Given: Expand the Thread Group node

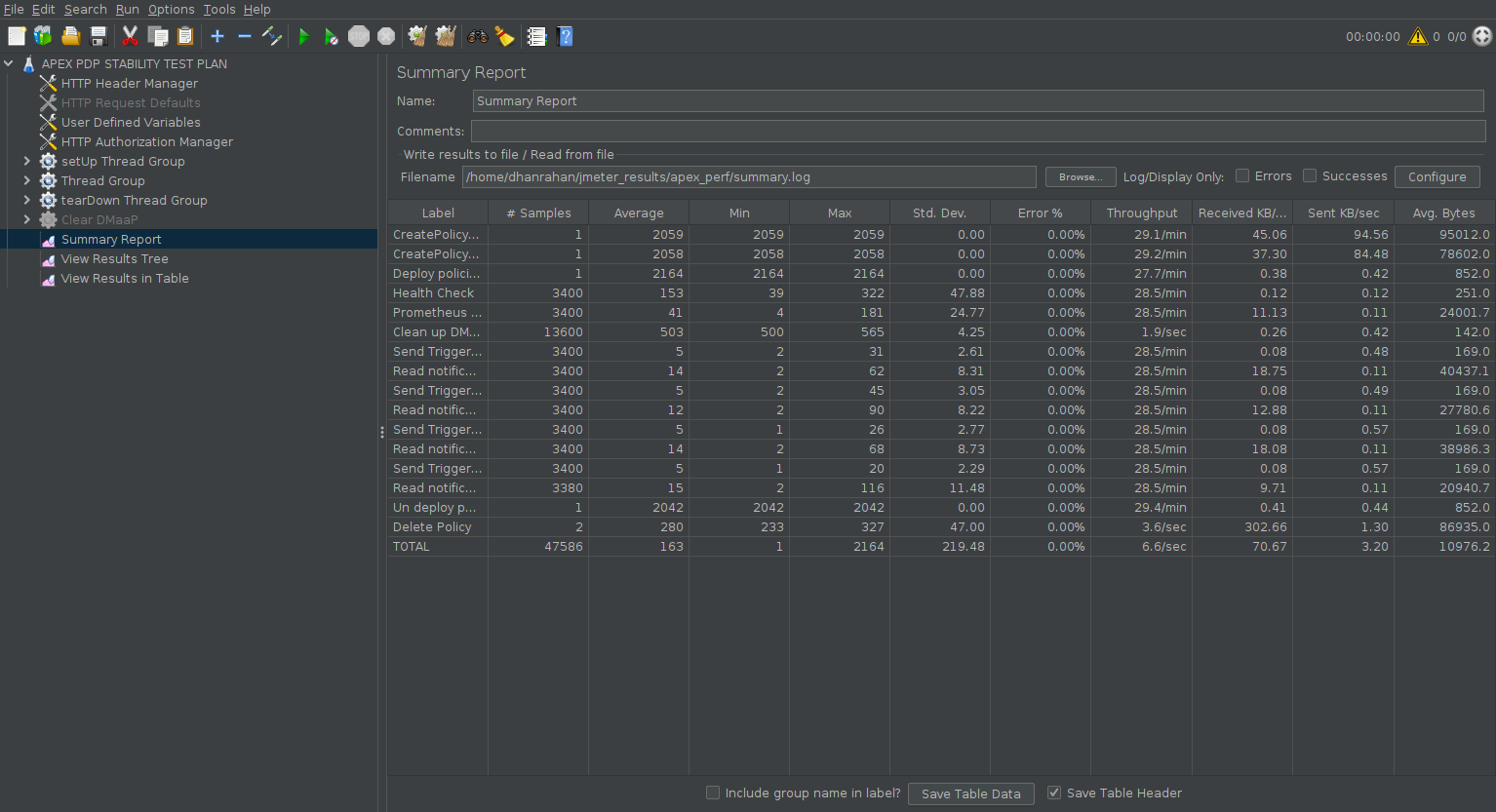Looking at the screenshot, I should pyautogui.click(x=27, y=180).
